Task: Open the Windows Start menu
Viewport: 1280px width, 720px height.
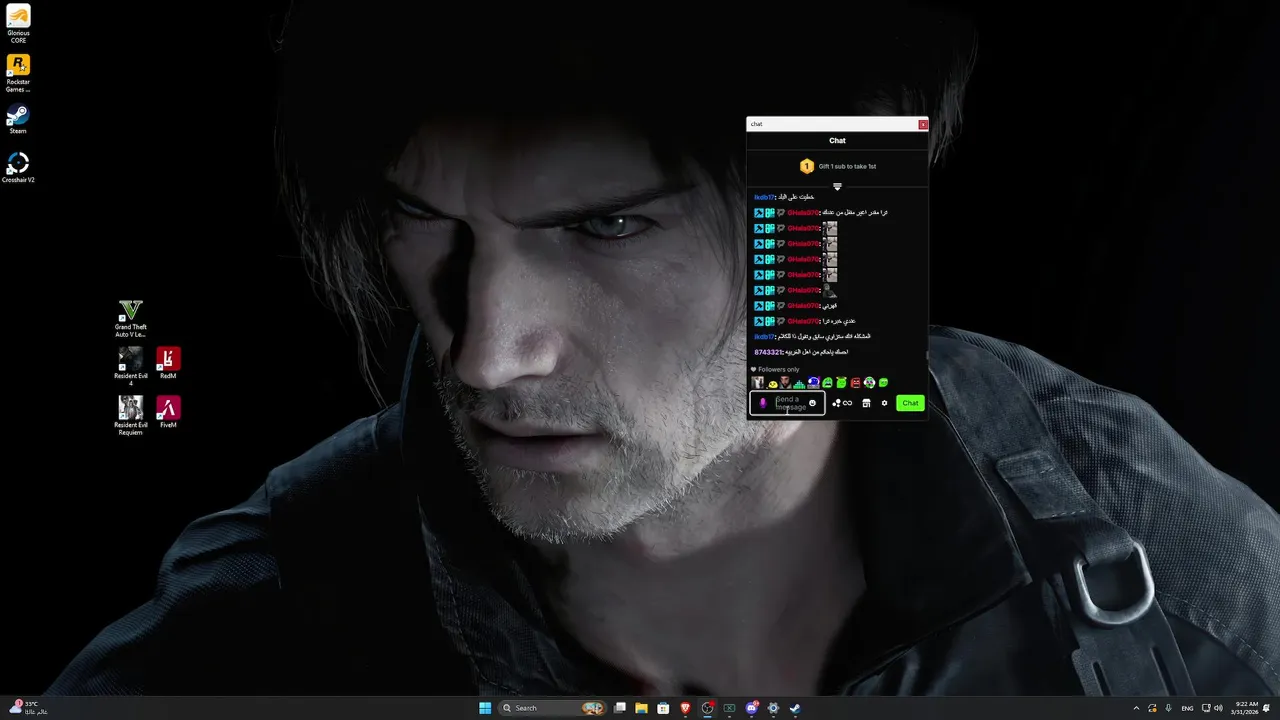Action: tap(485, 708)
